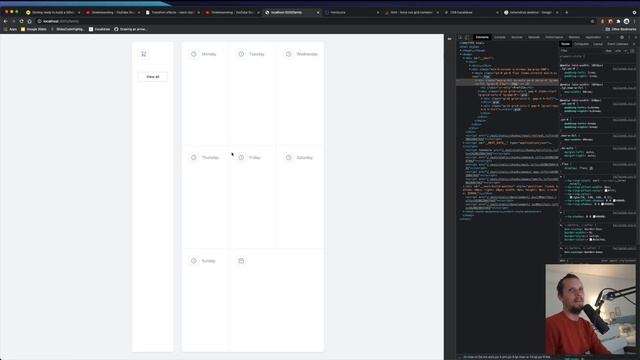Click the clock icon beside Friday
Viewport: 640px width, 360px height.
(x=241, y=157)
